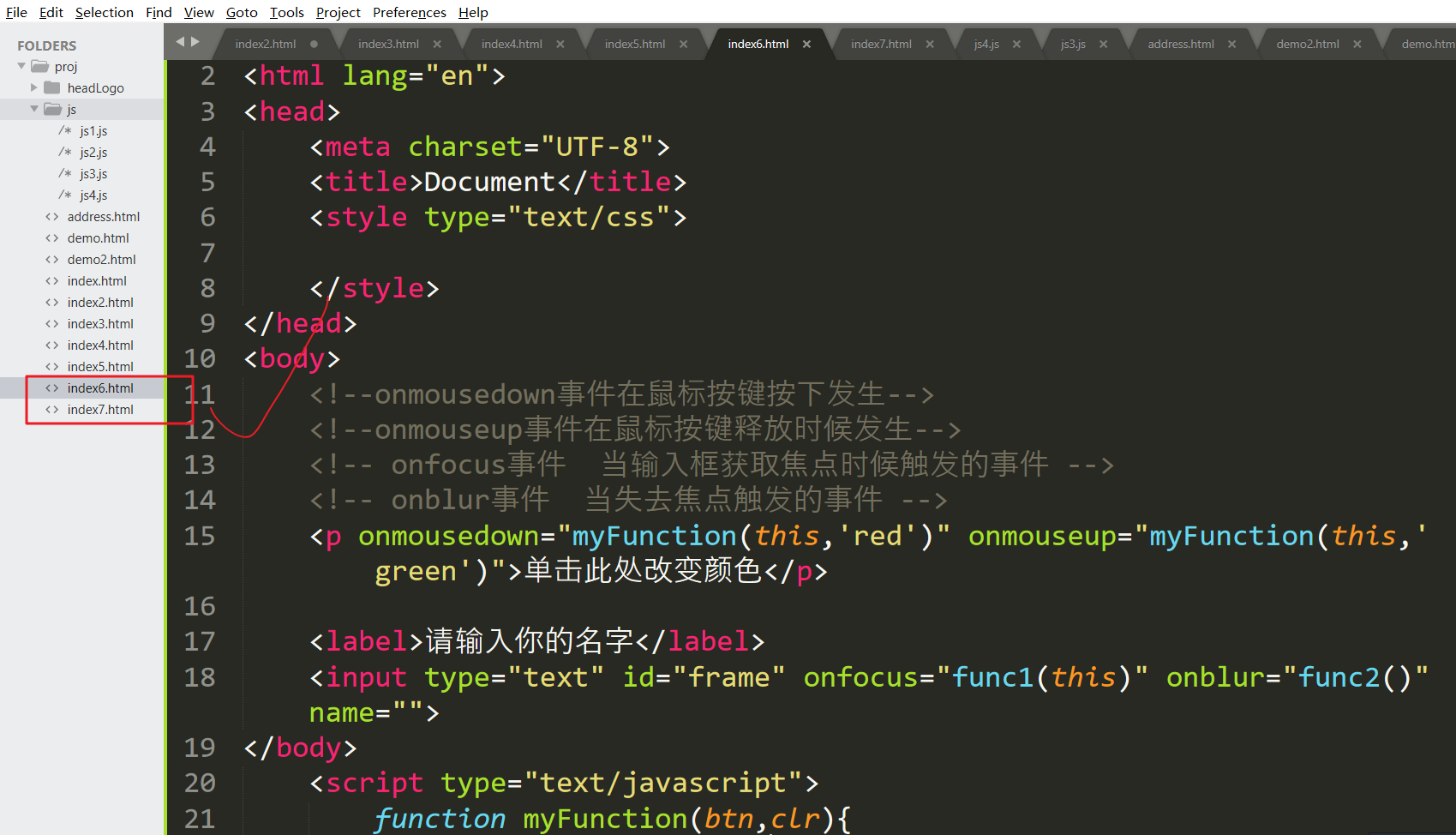Screen dimensions: 1456x835
Task: Open address.html in the sidebar
Action: pyautogui.click(x=104, y=217)
